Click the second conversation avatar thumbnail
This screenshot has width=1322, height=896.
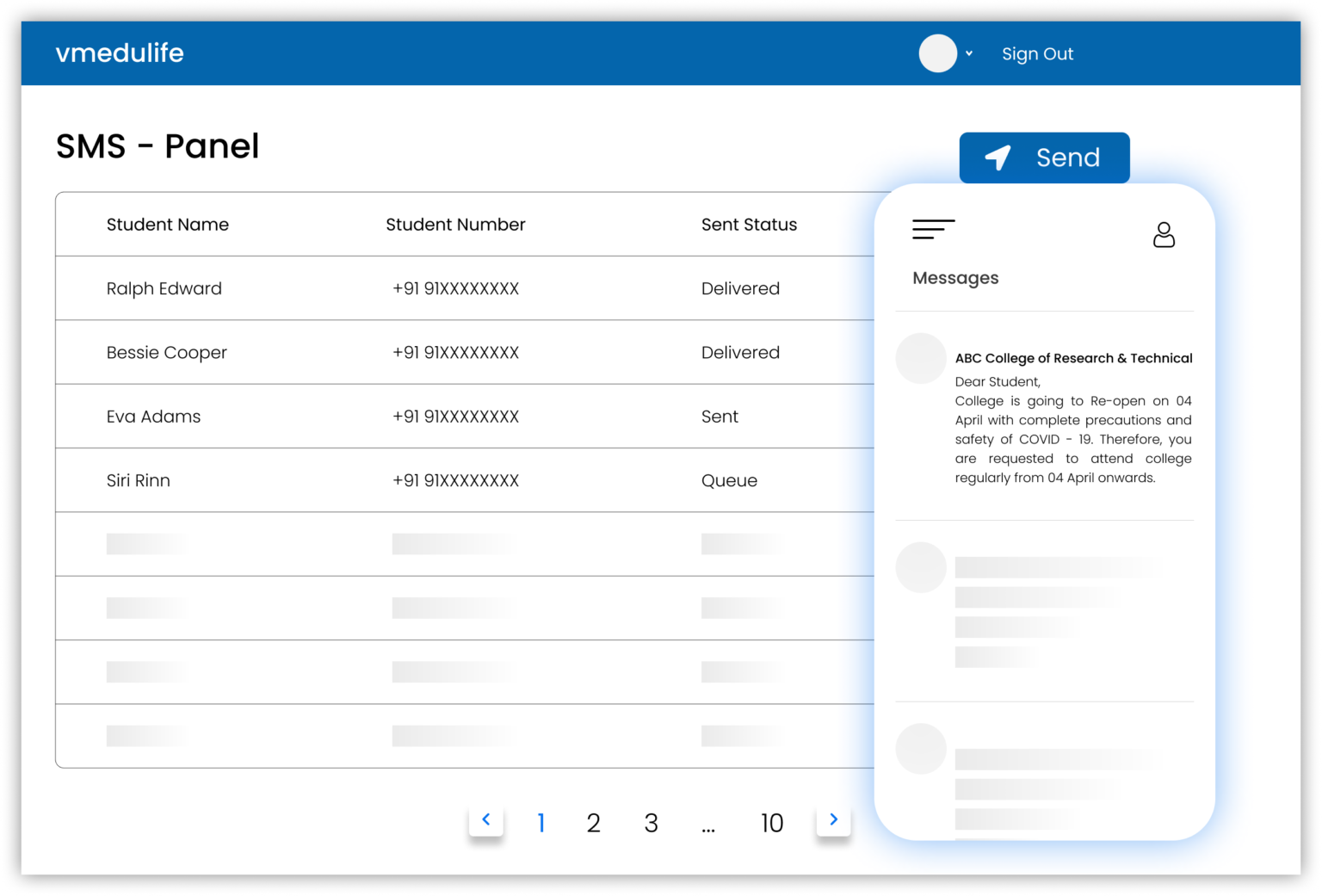pos(920,567)
